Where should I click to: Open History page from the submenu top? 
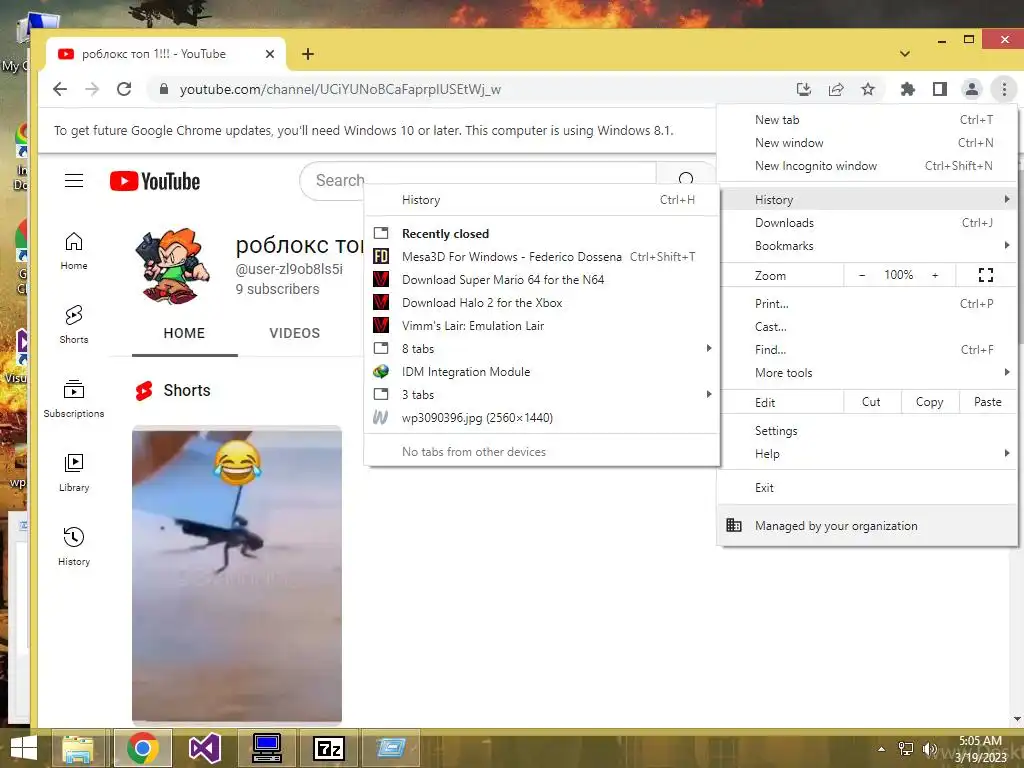click(542, 200)
